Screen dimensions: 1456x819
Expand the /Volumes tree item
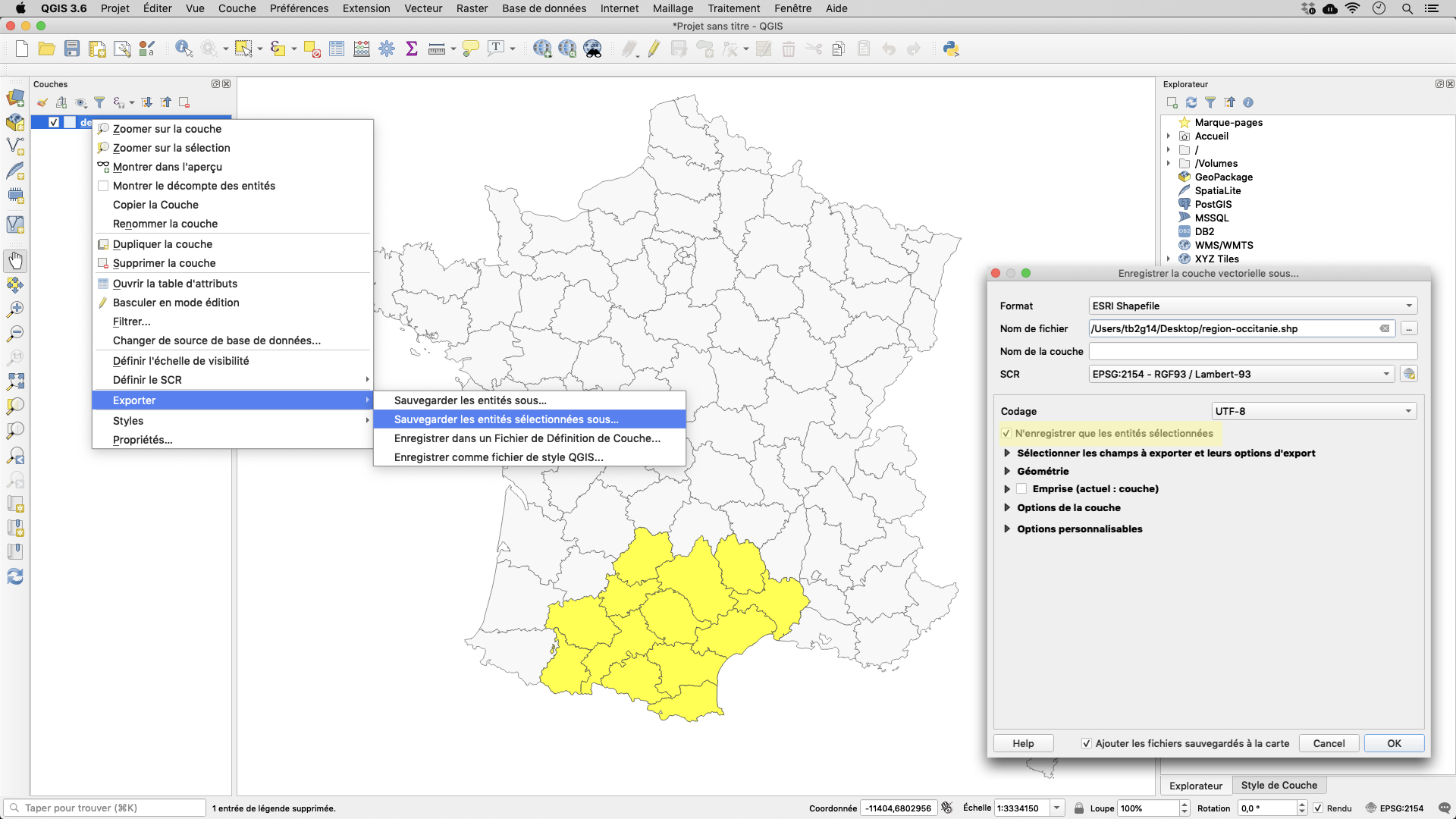1169,163
